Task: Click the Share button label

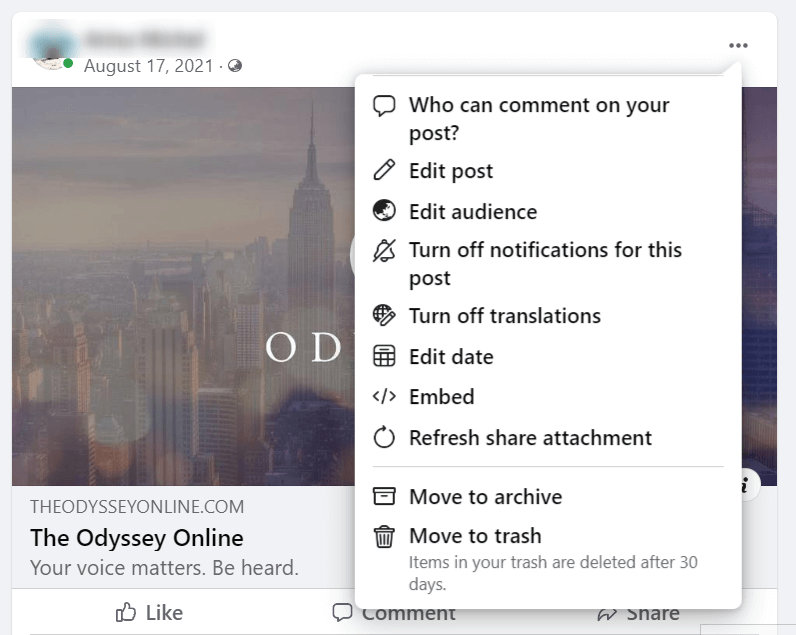Action: pyautogui.click(x=653, y=613)
